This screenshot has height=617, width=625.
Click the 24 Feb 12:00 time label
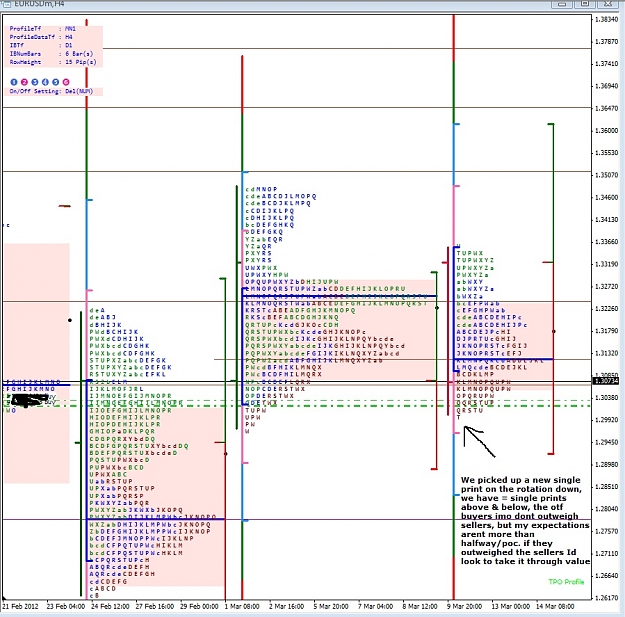pos(110,607)
